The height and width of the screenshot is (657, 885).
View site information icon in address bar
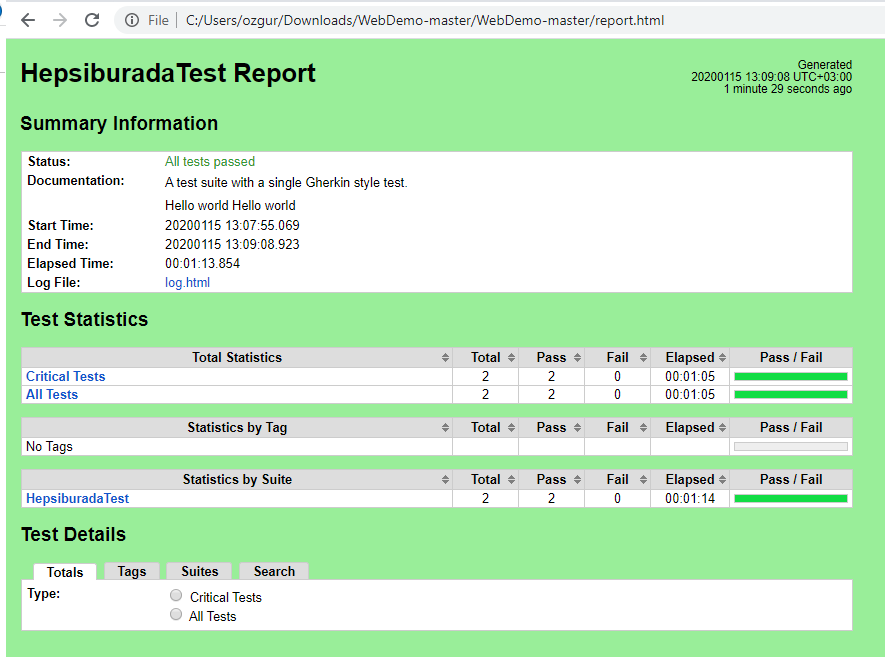132,20
